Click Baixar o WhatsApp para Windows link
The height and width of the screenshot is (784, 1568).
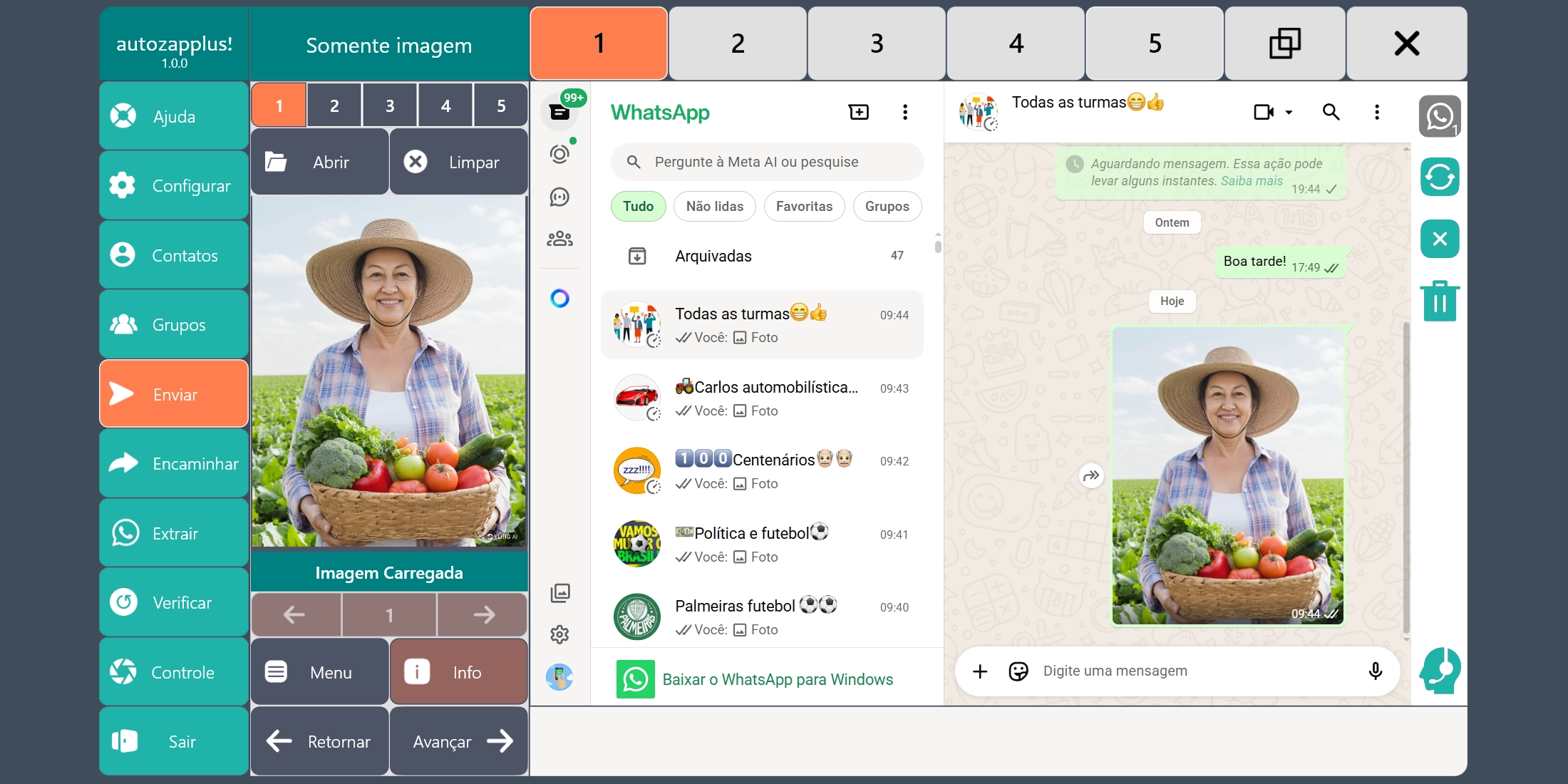[x=777, y=679]
